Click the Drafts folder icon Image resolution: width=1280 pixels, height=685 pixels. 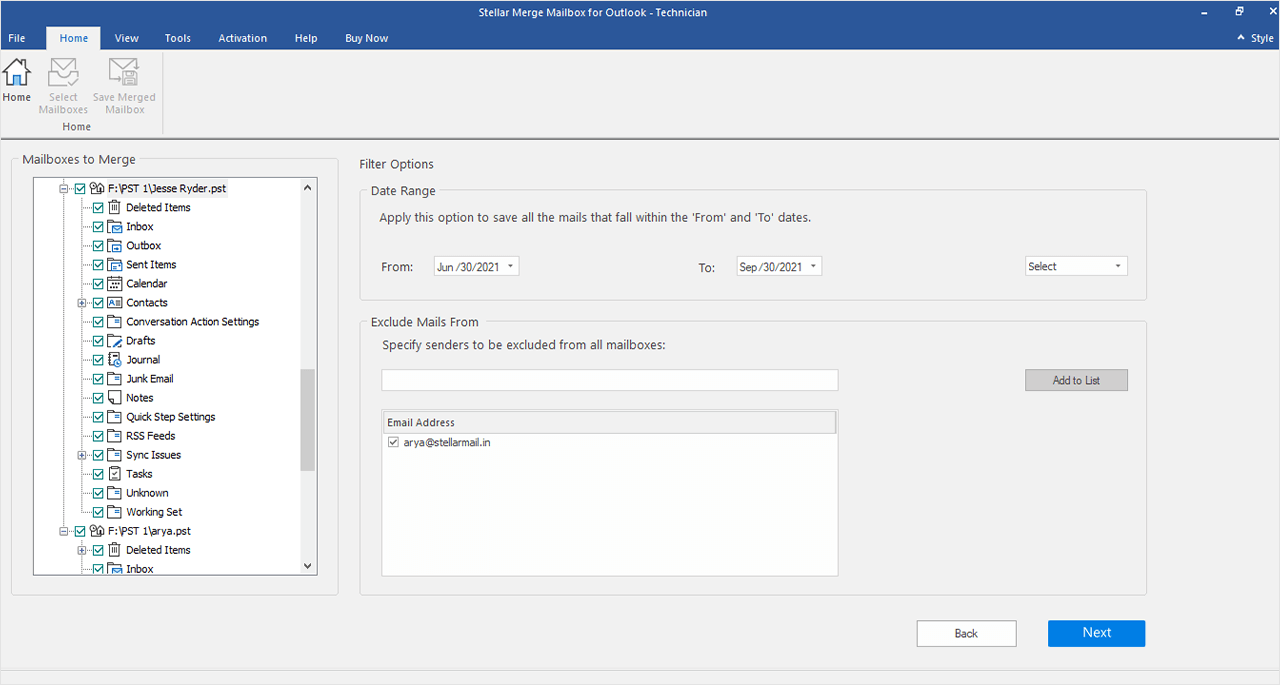click(x=115, y=340)
